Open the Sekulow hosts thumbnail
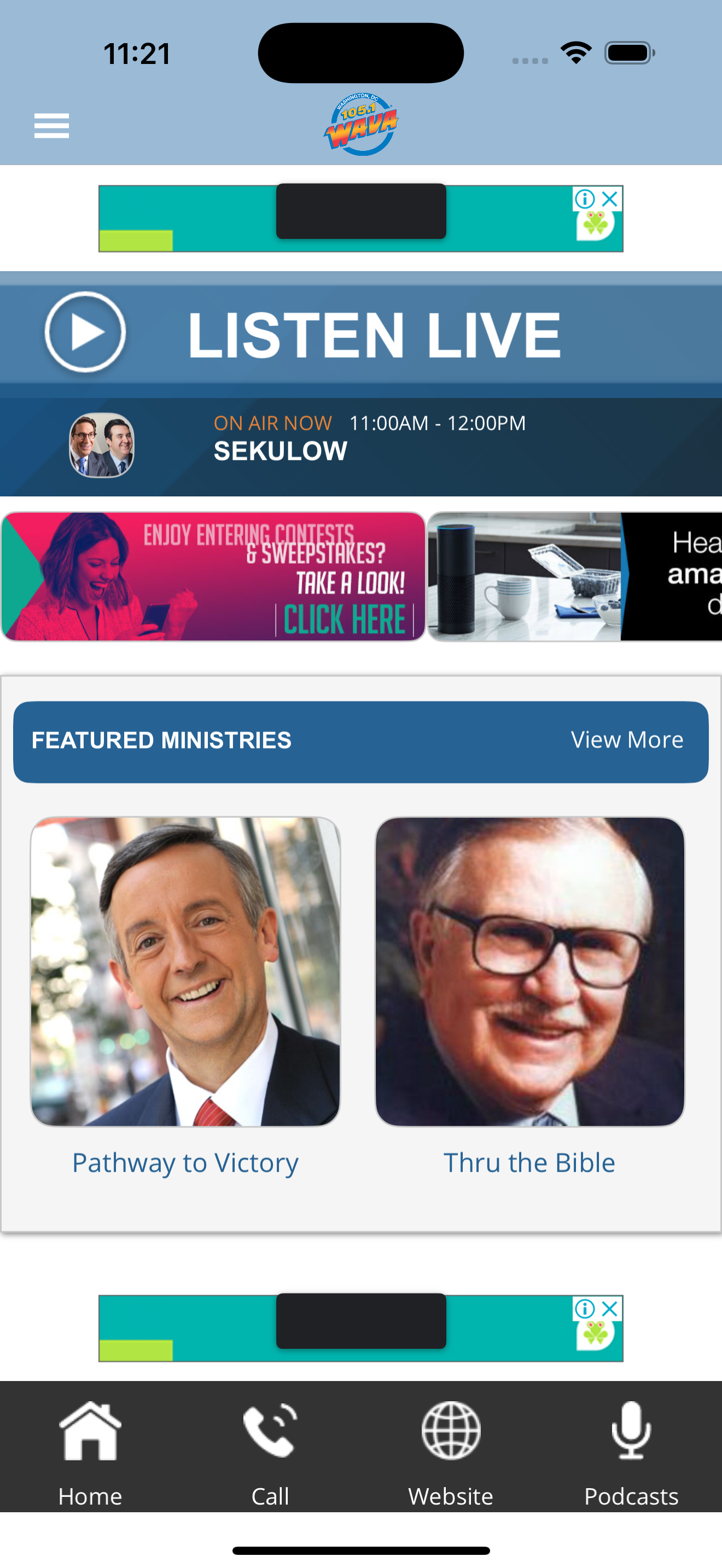 [x=102, y=445]
